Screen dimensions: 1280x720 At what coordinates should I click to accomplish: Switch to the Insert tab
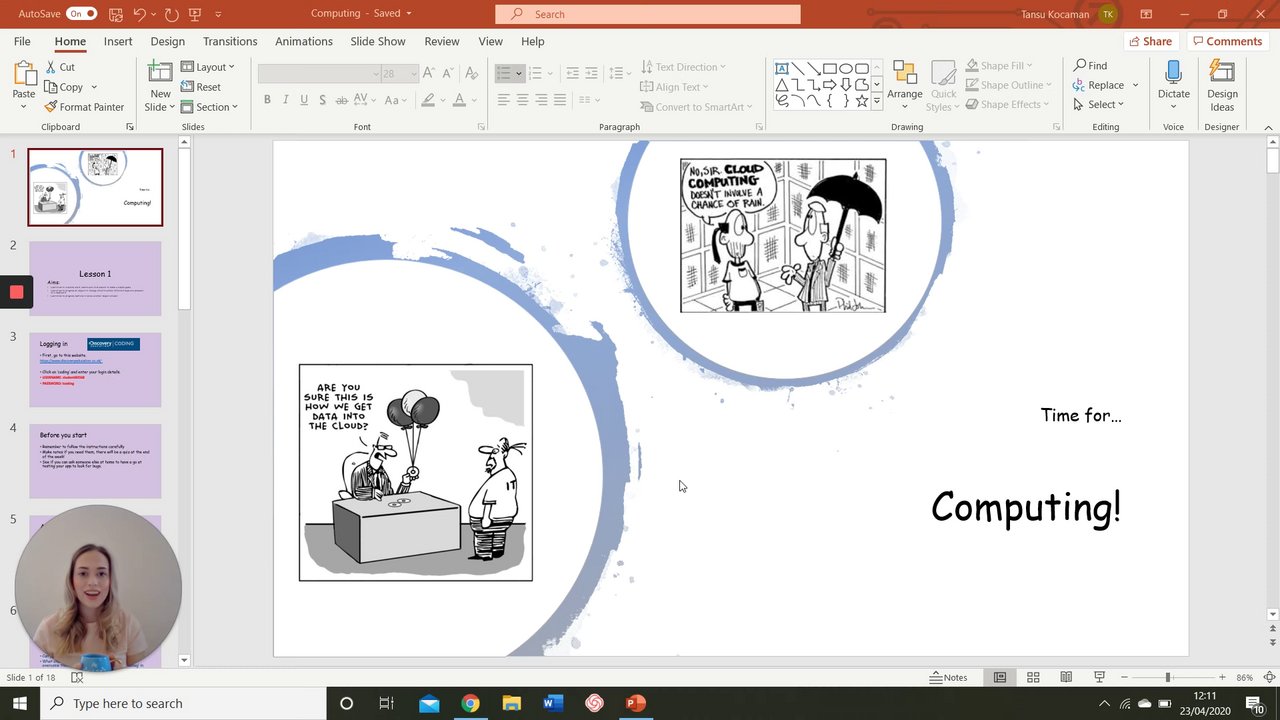118,41
